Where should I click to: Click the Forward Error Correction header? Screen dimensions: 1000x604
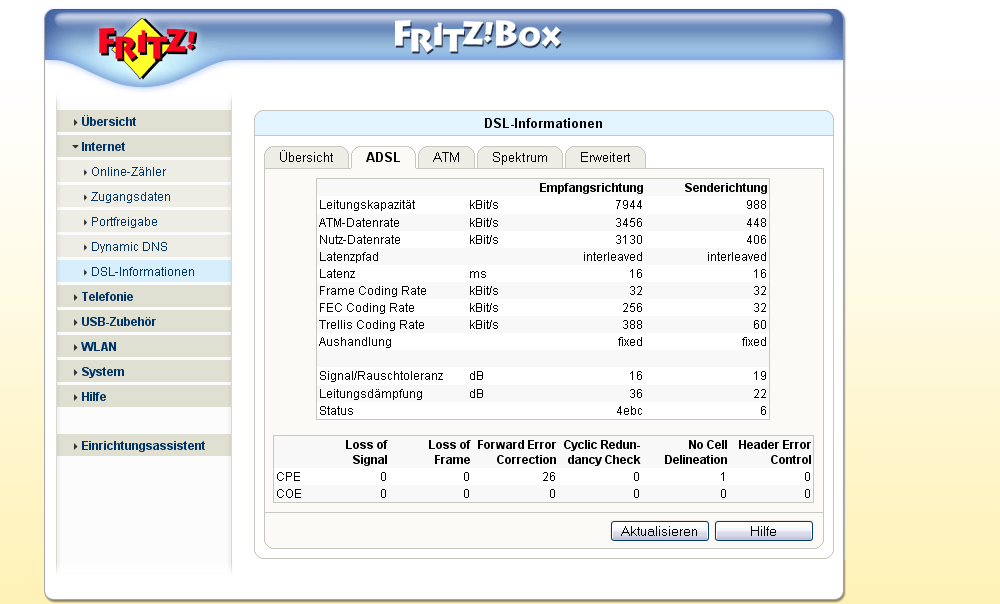point(517,452)
